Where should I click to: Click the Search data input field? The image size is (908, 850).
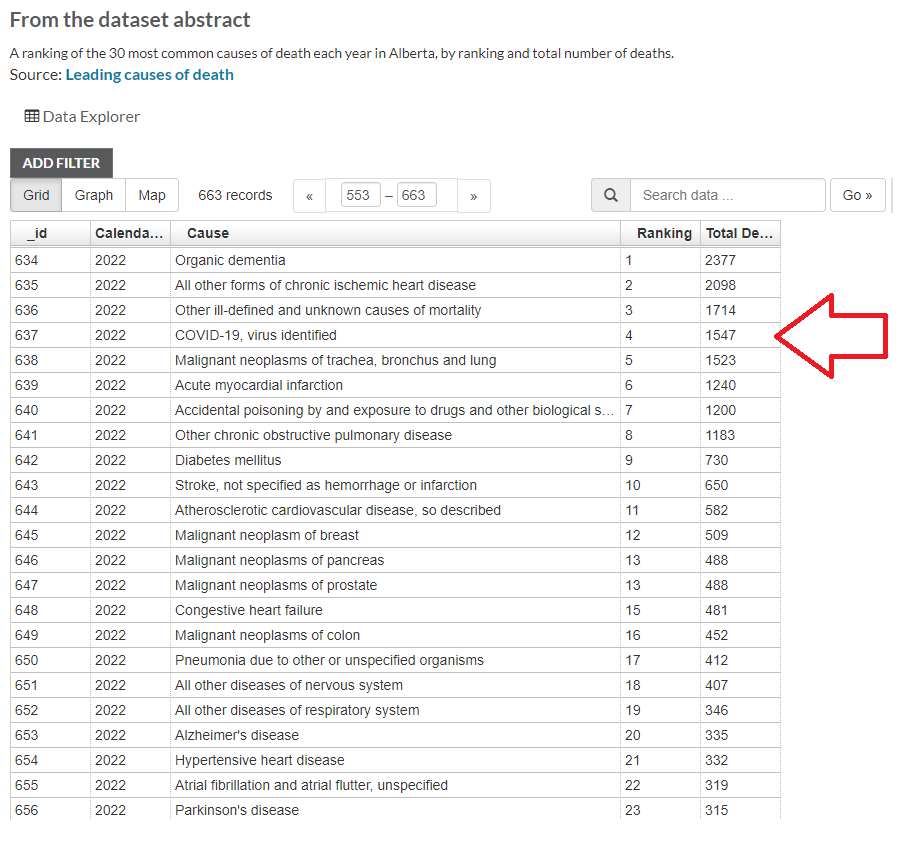click(x=727, y=195)
